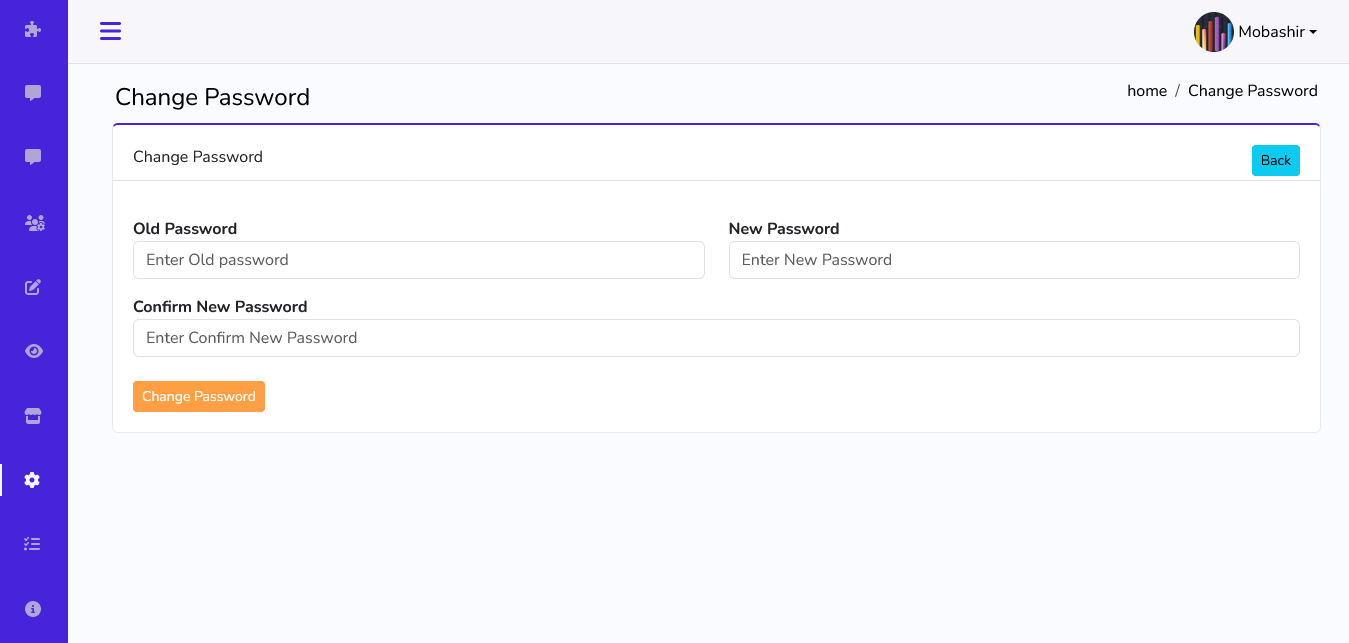
Task: Toggle the hamburger menu button
Action: coord(110,31)
